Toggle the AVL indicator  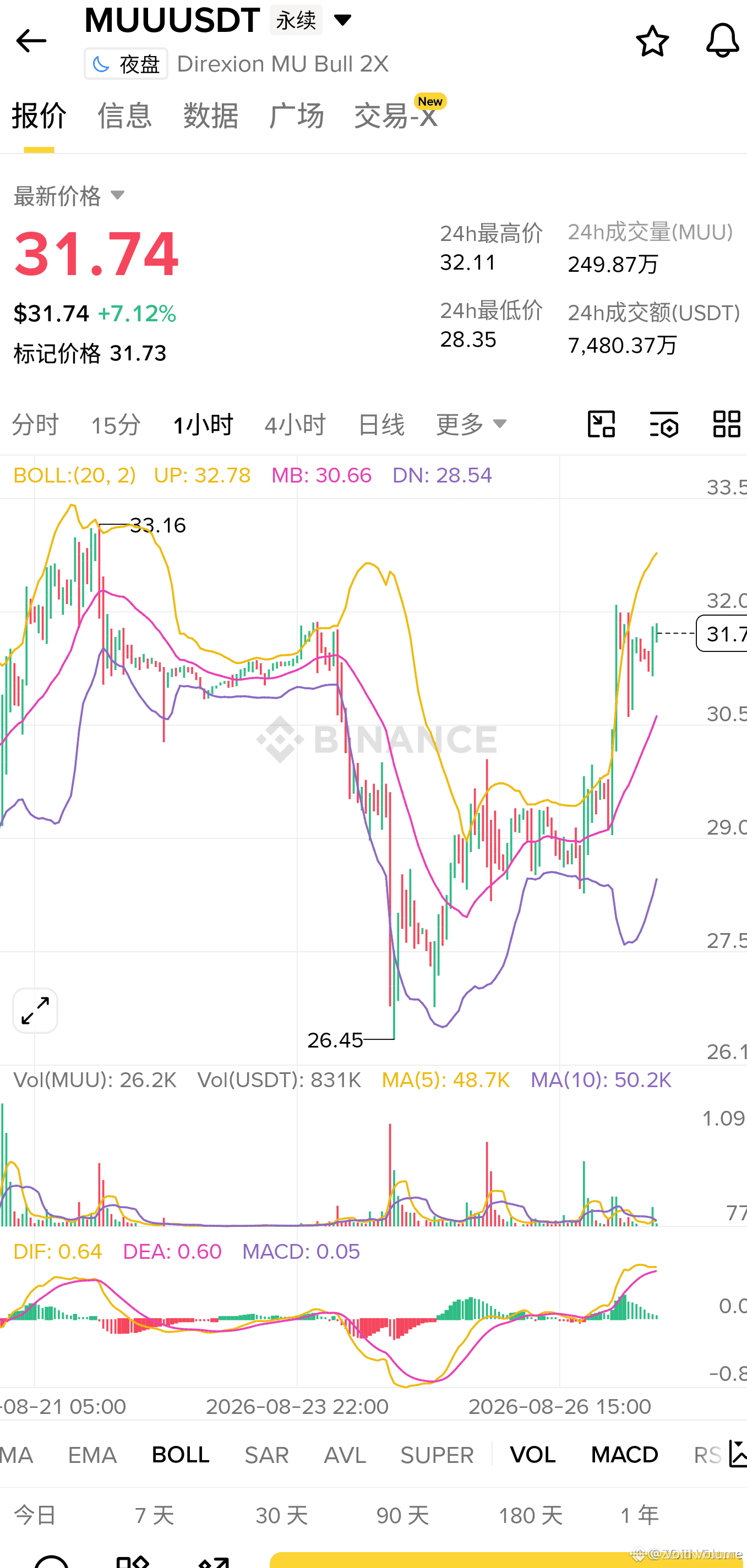click(345, 1455)
